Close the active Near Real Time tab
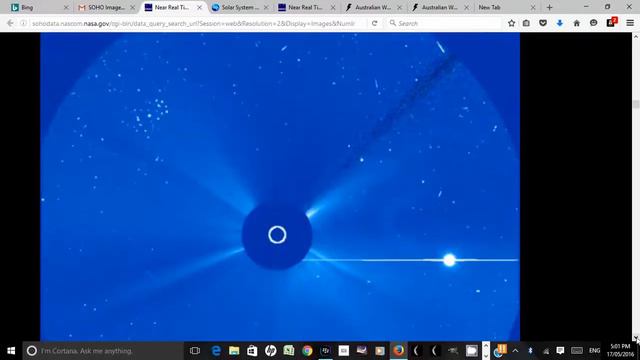The height and width of the screenshot is (360, 640). (200, 7)
